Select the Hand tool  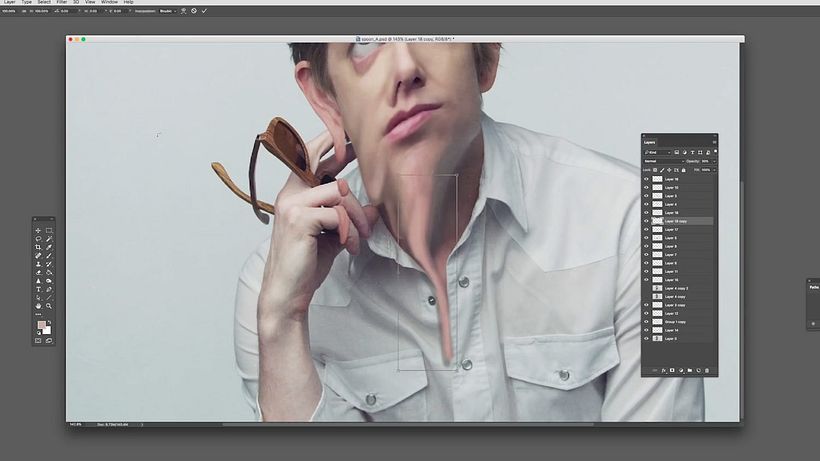click(x=38, y=306)
